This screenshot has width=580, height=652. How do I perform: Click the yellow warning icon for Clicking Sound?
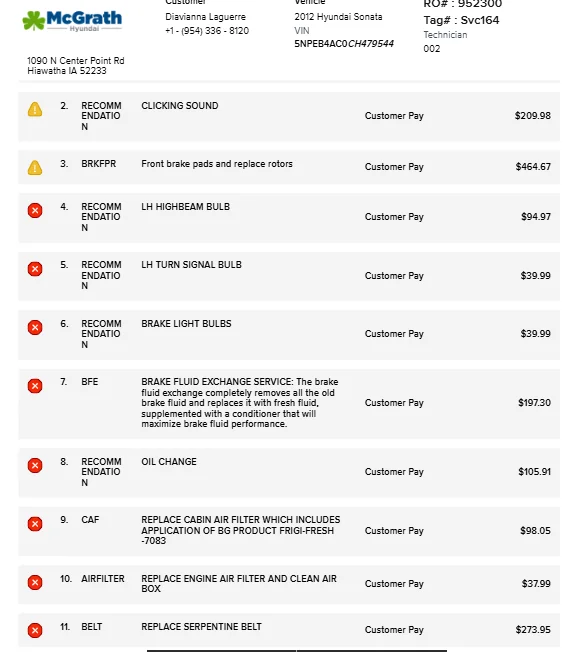click(x=35, y=109)
